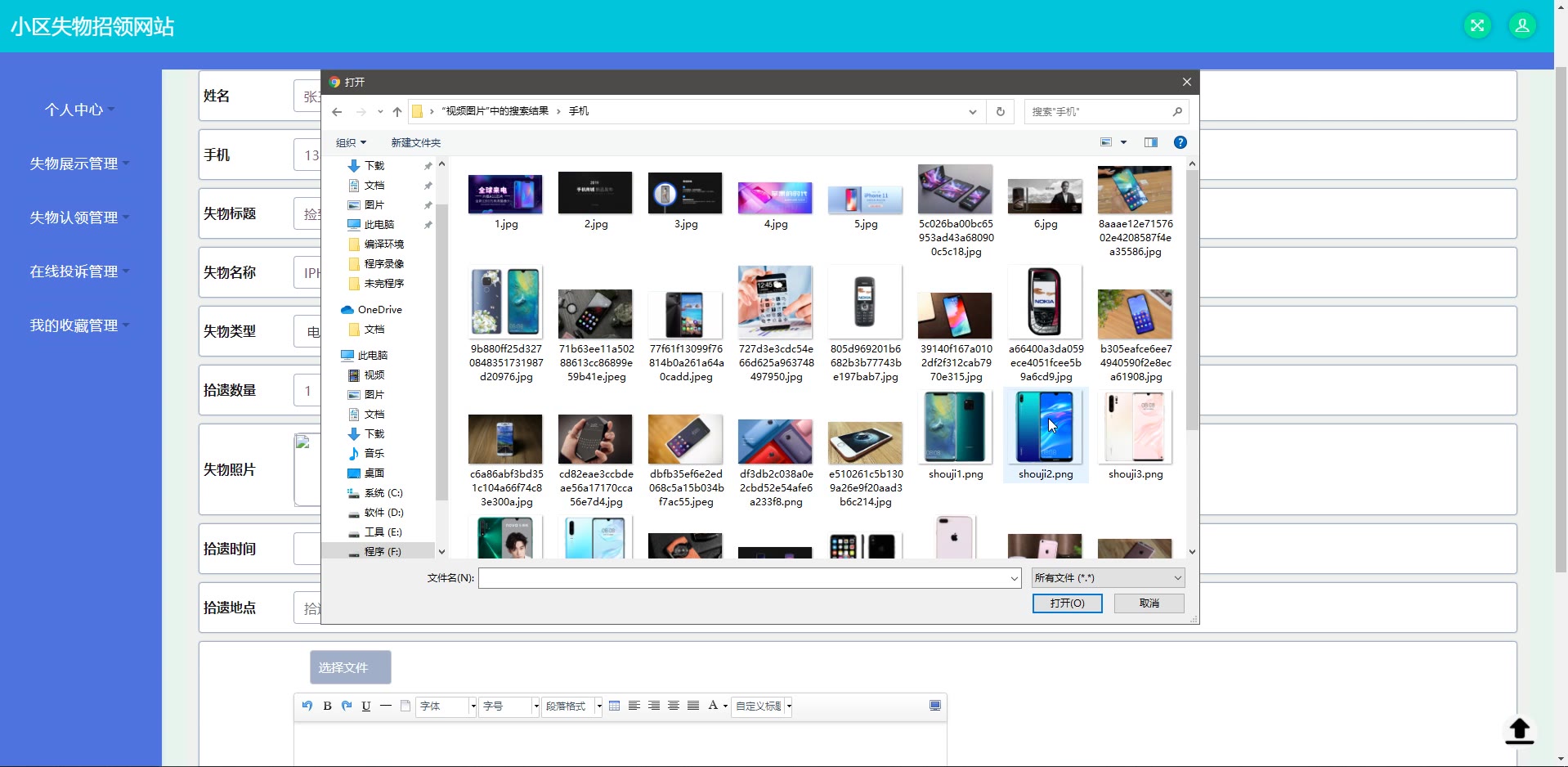Open the 在线投诉管理 sidebar menu
The height and width of the screenshot is (767, 1568).
click(x=78, y=271)
